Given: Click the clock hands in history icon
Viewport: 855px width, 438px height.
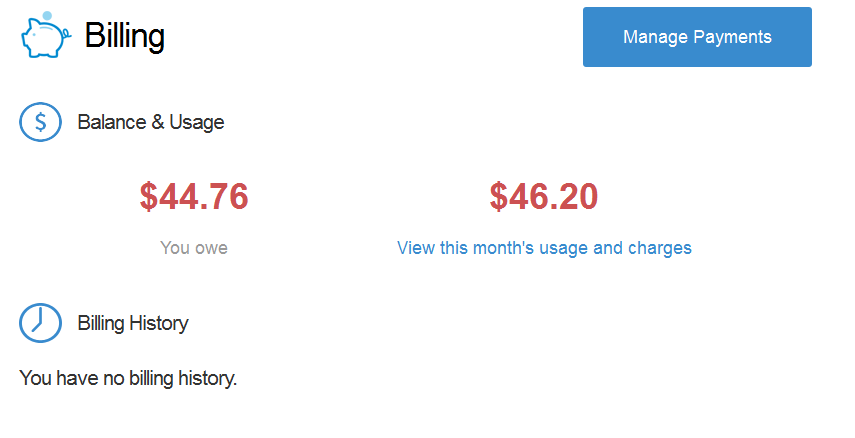Looking at the screenshot, I should click(38, 321).
